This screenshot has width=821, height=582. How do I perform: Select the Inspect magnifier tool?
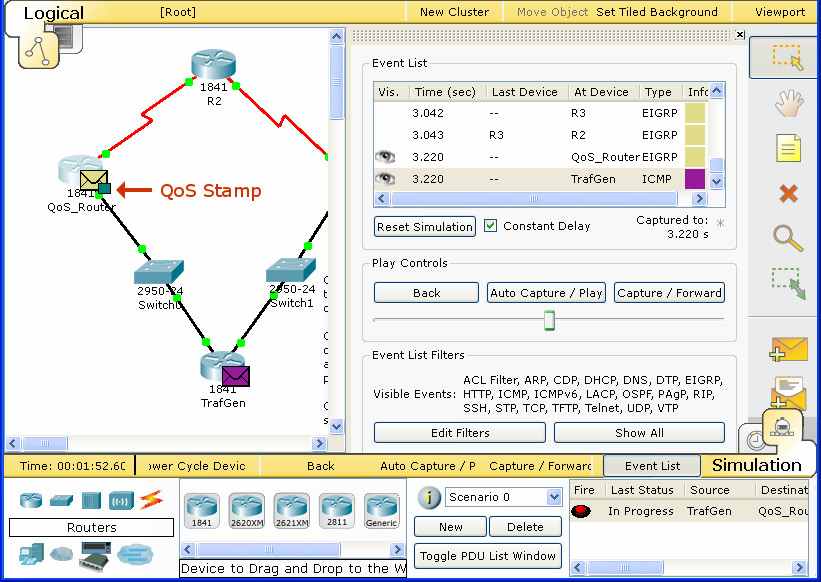tap(788, 239)
